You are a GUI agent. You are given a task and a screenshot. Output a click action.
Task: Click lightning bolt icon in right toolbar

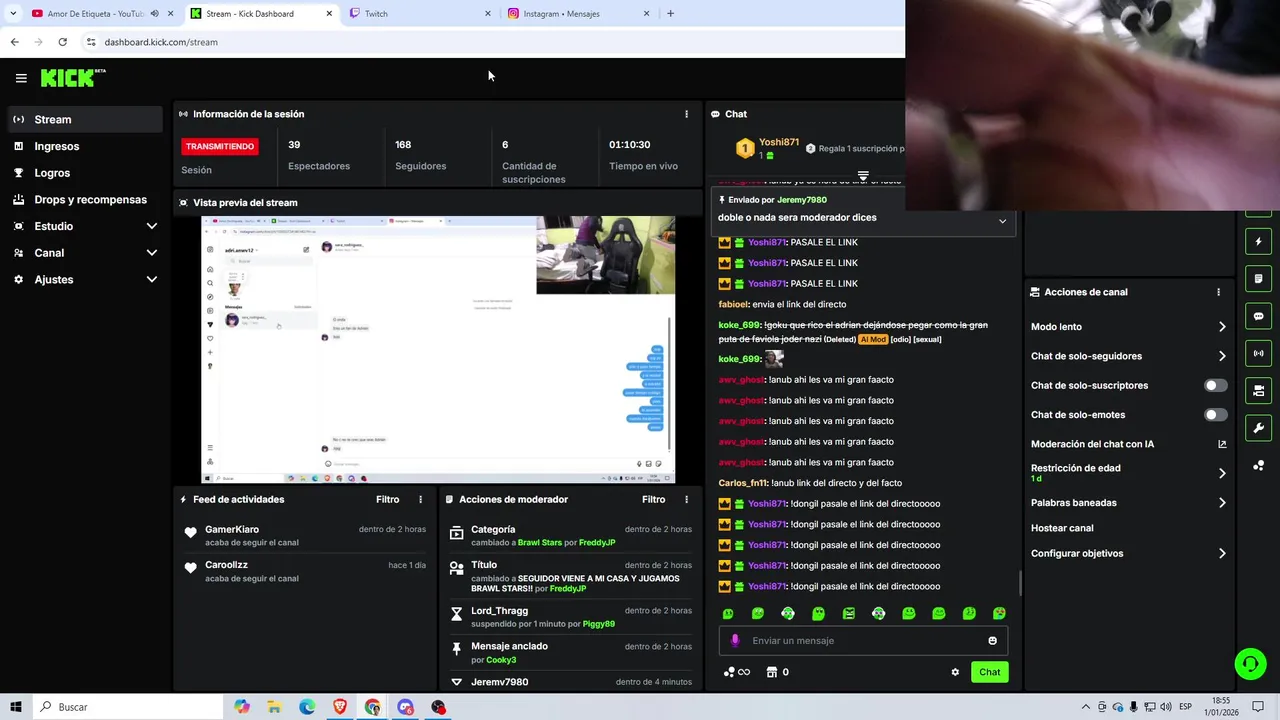coord(1258,242)
